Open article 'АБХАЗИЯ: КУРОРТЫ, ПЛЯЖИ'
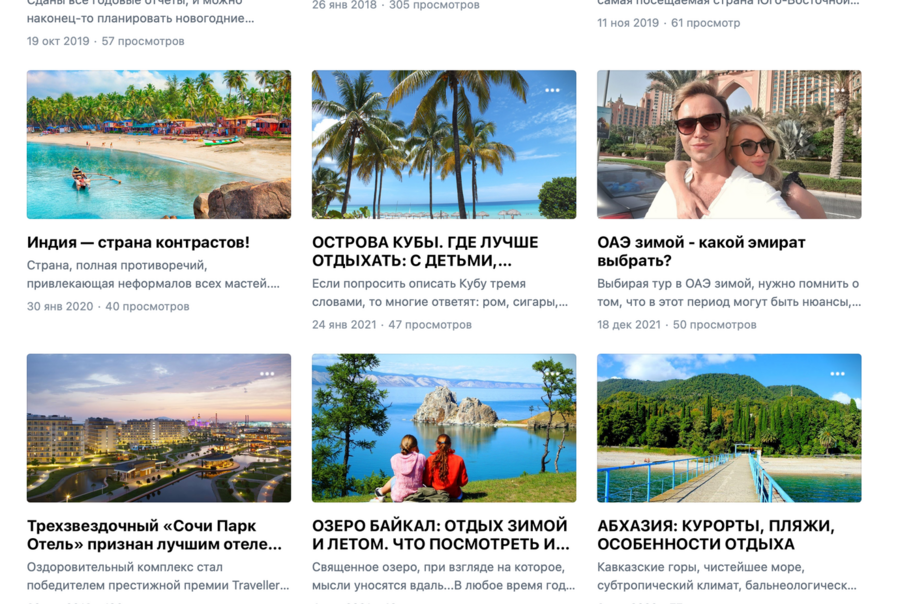900x604 pixels. 716,535
